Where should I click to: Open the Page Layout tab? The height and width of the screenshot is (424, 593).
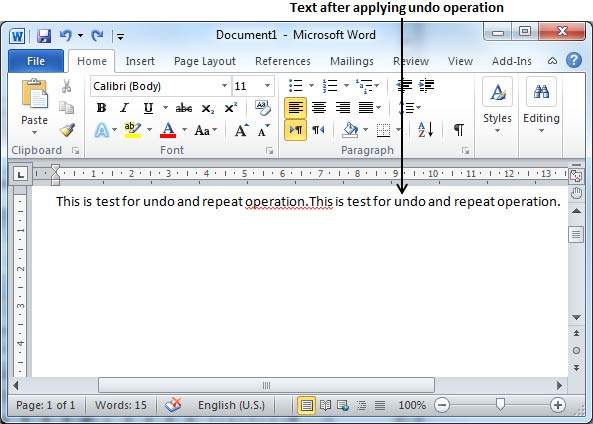(x=205, y=61)
